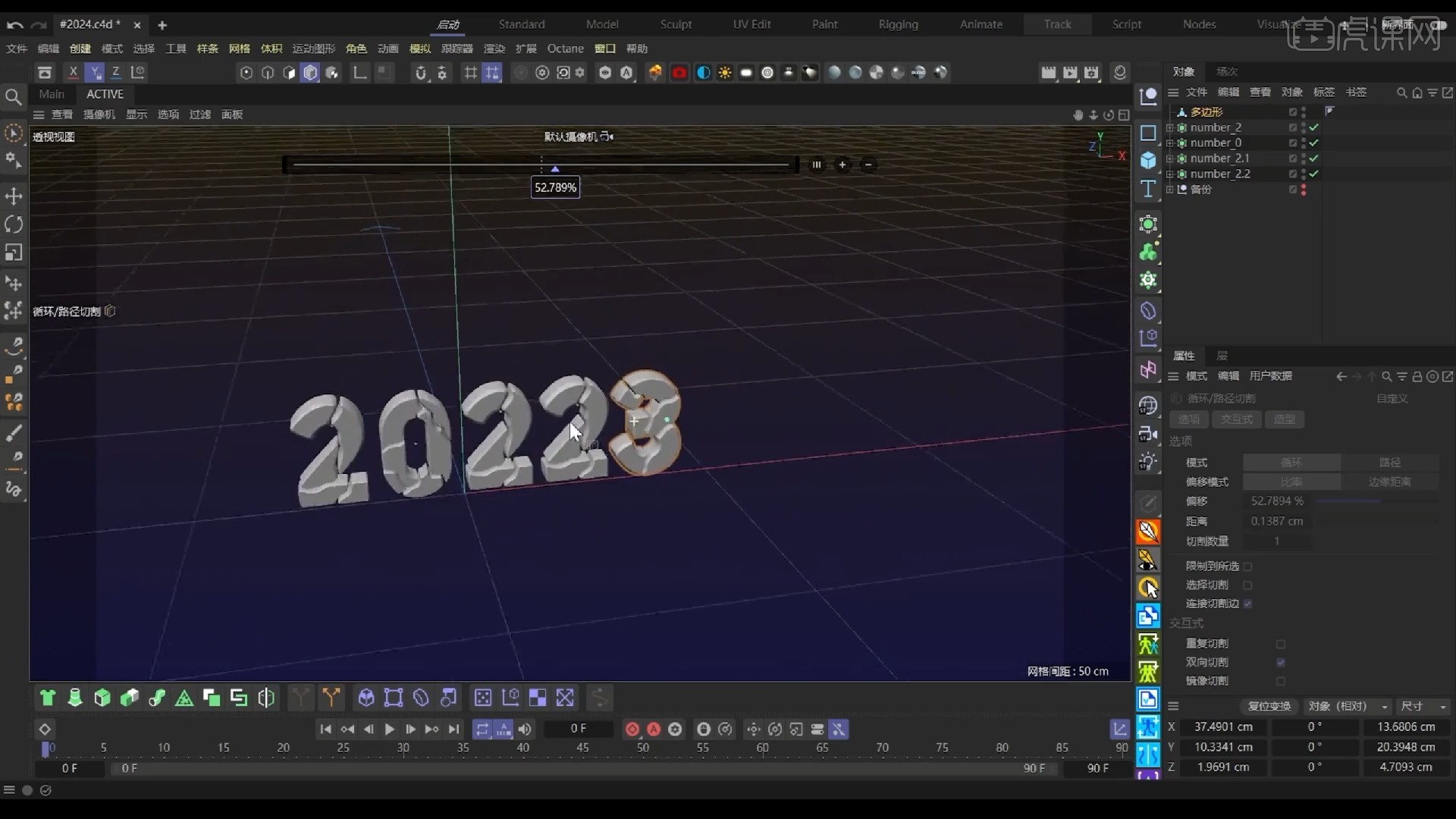This screenshot has width=1456, height=819.
Task: Enable 镜像切割 checkbox
Action: click(1281, 681)
